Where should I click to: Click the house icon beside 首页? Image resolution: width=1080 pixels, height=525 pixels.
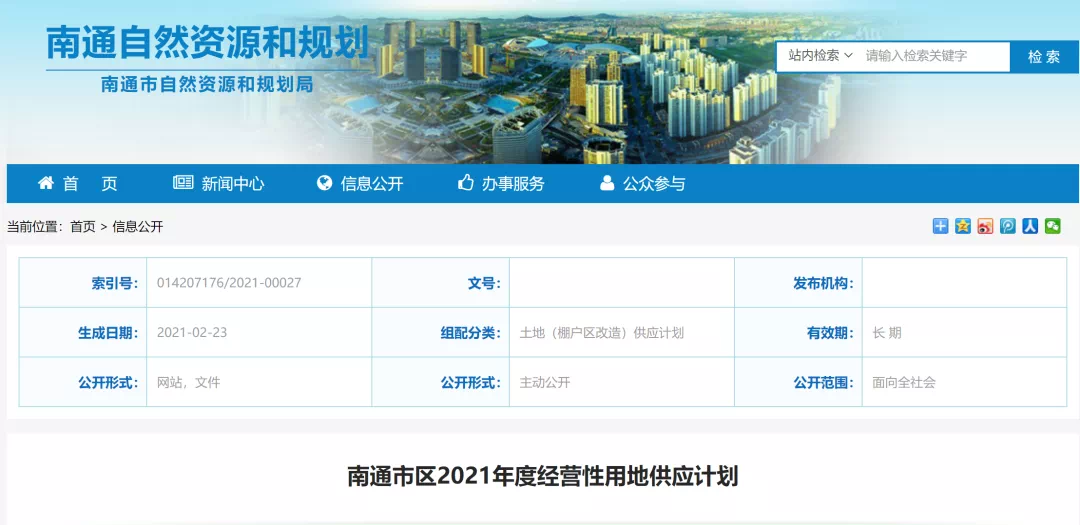click(46, 183)
